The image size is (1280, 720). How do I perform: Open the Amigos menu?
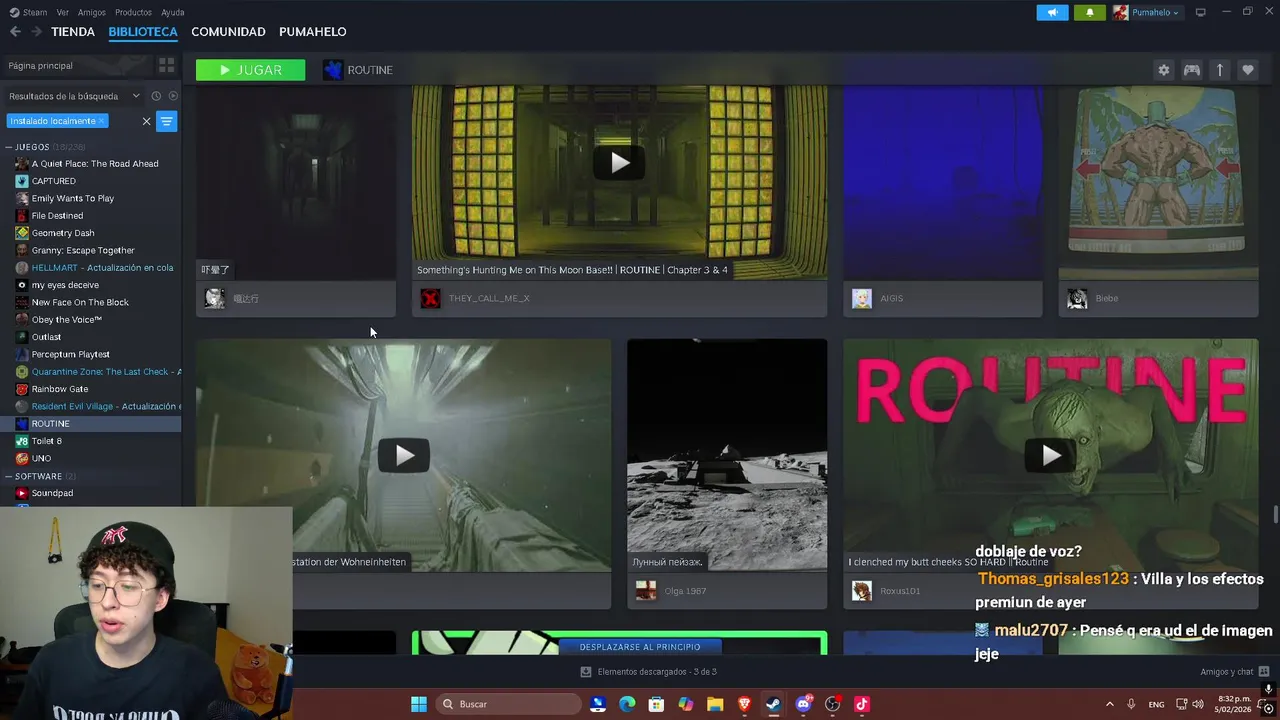tap(92, 12)
